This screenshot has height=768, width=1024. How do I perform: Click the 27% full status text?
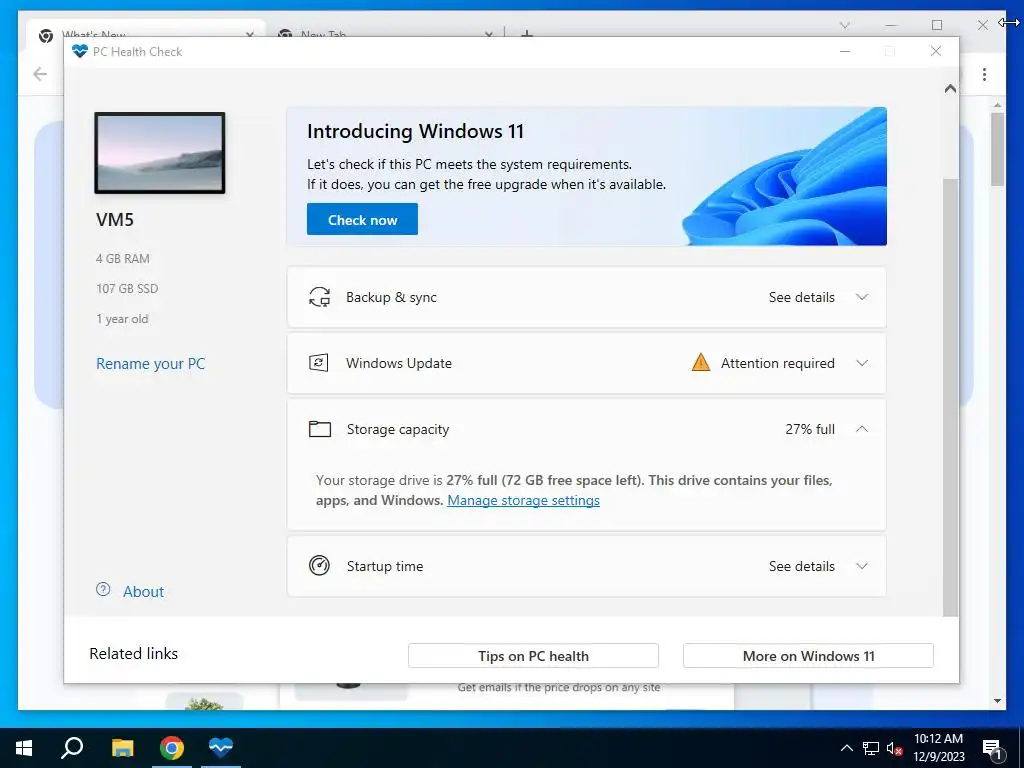coord(810,429)
